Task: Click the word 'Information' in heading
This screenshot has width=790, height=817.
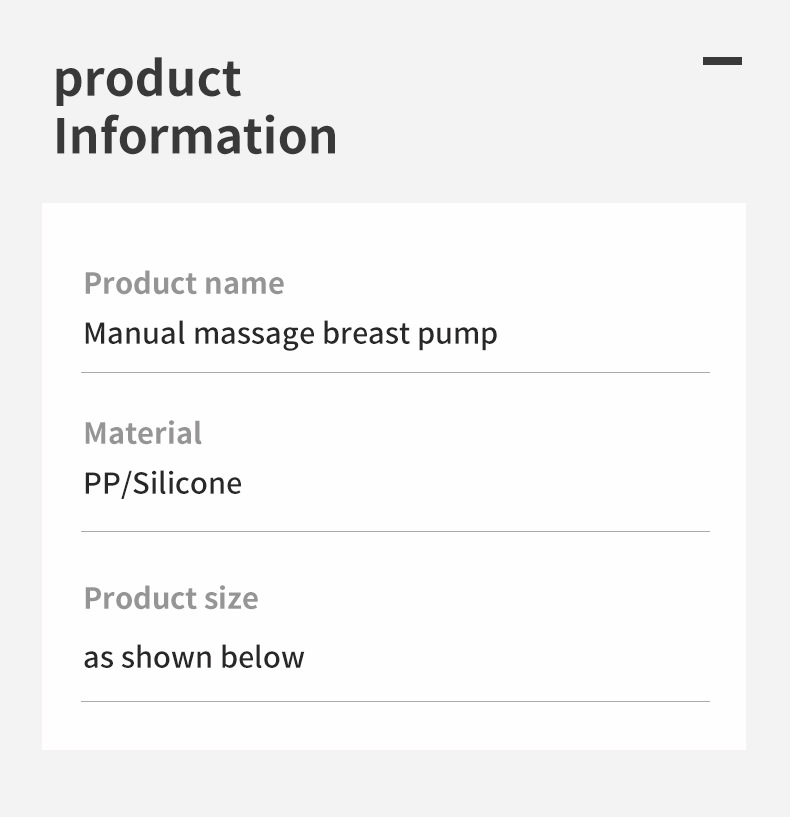Action: (x=195, y=136)
